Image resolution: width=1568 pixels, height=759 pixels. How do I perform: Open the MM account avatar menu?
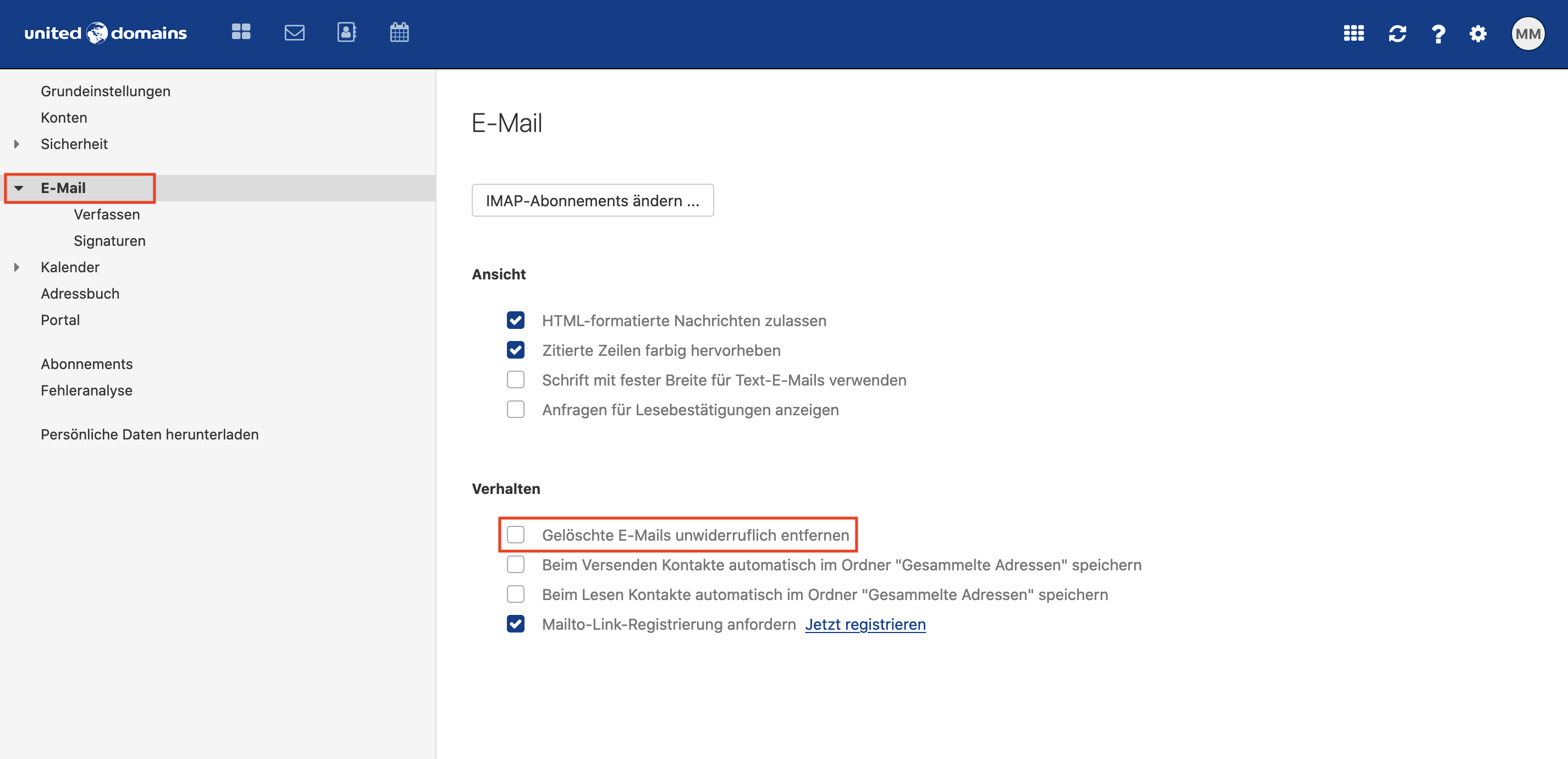tap(1527, 34)
